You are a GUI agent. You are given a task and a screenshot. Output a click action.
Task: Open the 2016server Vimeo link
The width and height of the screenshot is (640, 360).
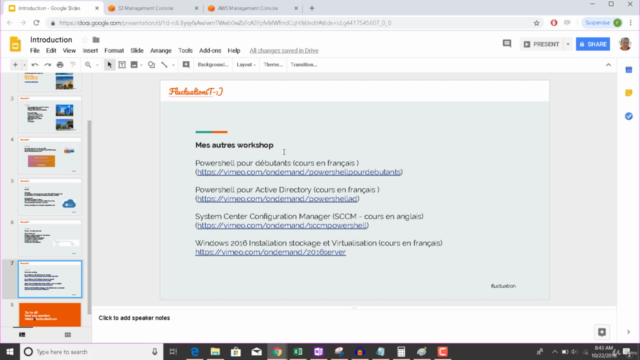pos(270,252)
